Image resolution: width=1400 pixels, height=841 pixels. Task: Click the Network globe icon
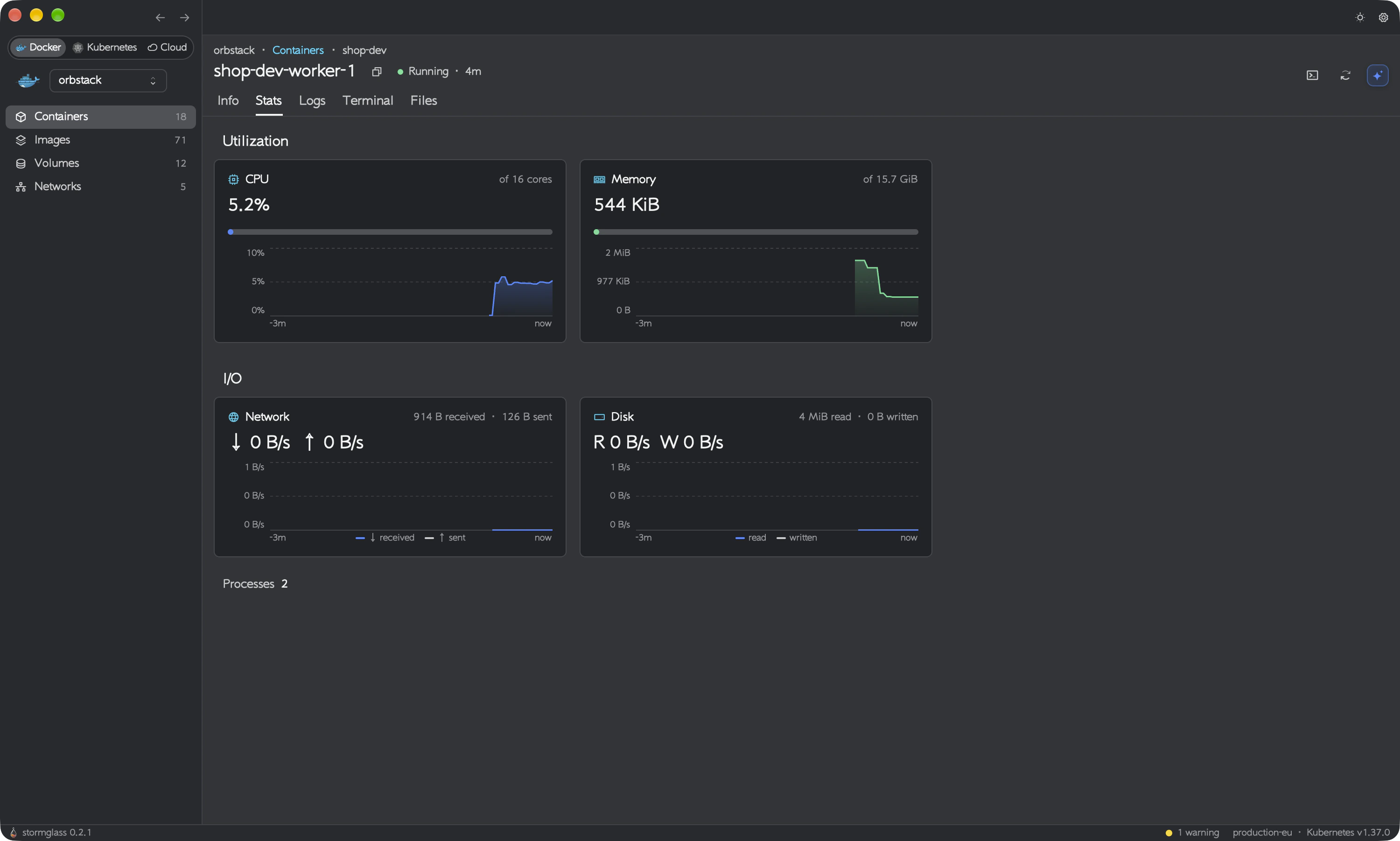coord(233,417)
